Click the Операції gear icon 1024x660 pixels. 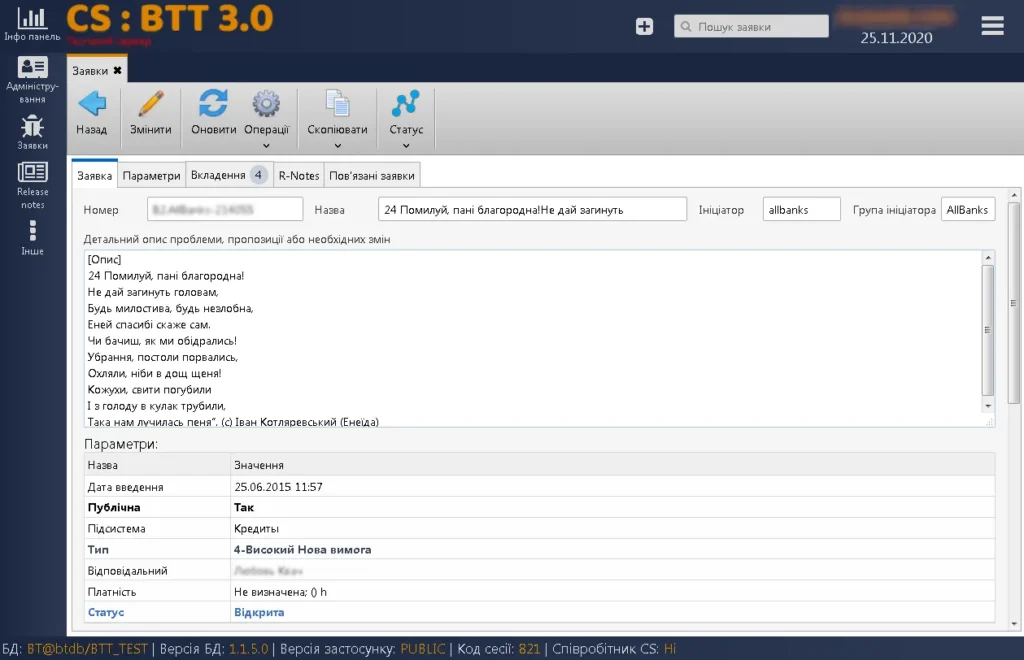click(266, 103)
